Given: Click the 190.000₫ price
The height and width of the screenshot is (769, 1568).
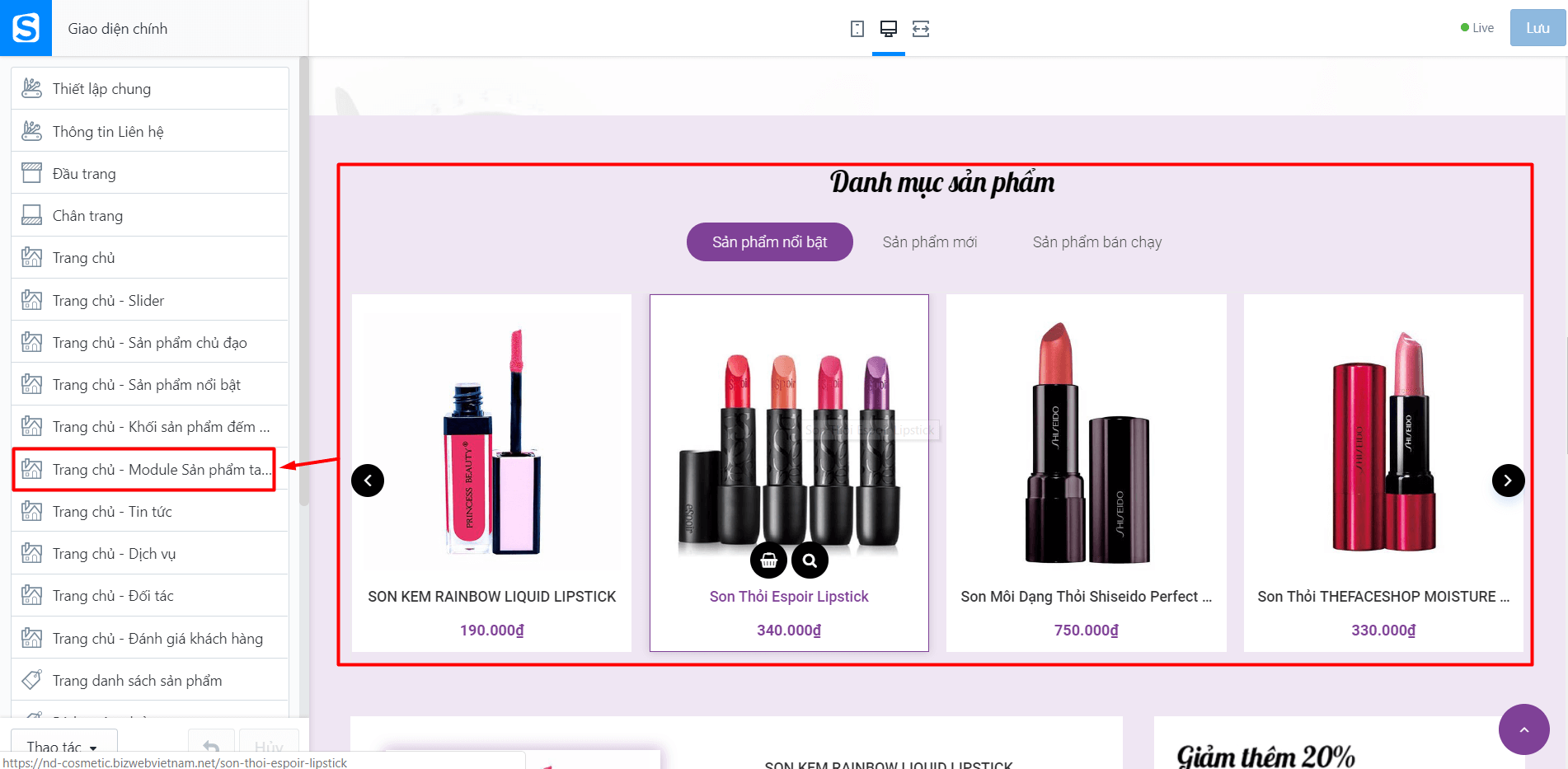Looking at the screenshot, I should [x=492, y=631].
